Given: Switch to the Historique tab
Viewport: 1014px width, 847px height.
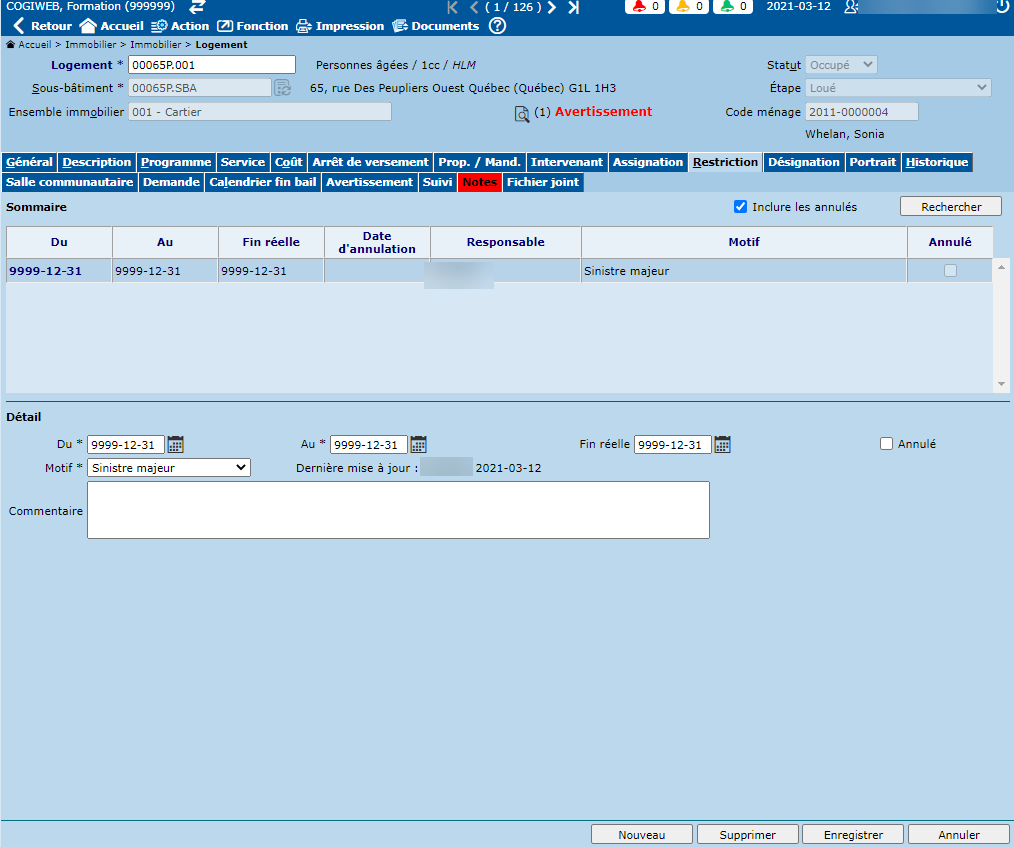Looking at the screenshot, I should pyautogui.click(x=936, y=162).
